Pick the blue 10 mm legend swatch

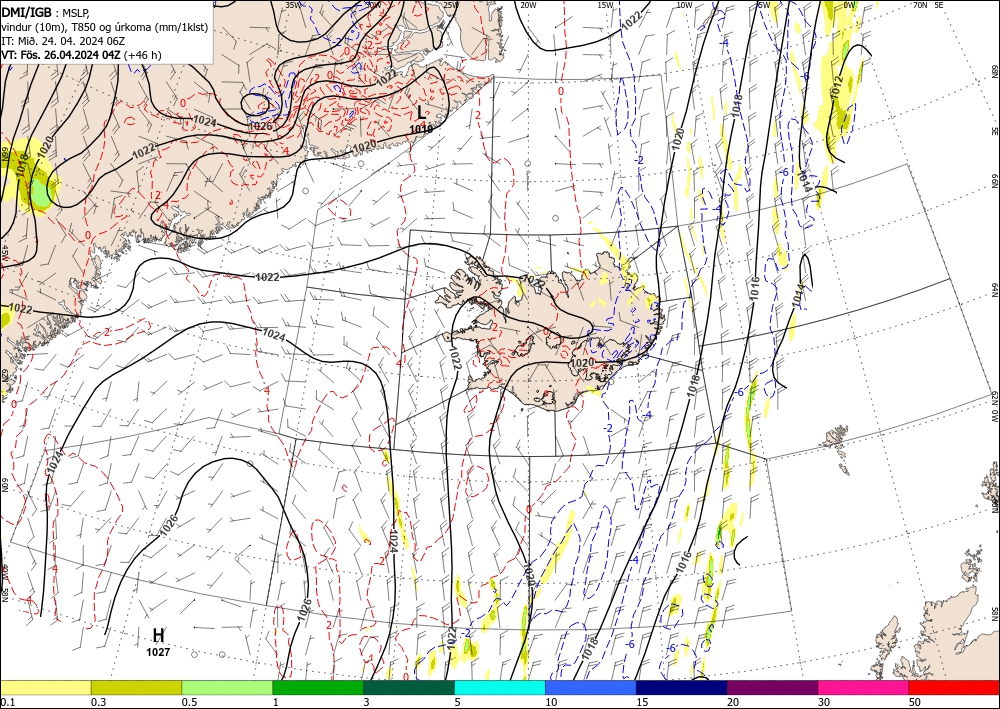pyautogui.click(x=591, y=687)
